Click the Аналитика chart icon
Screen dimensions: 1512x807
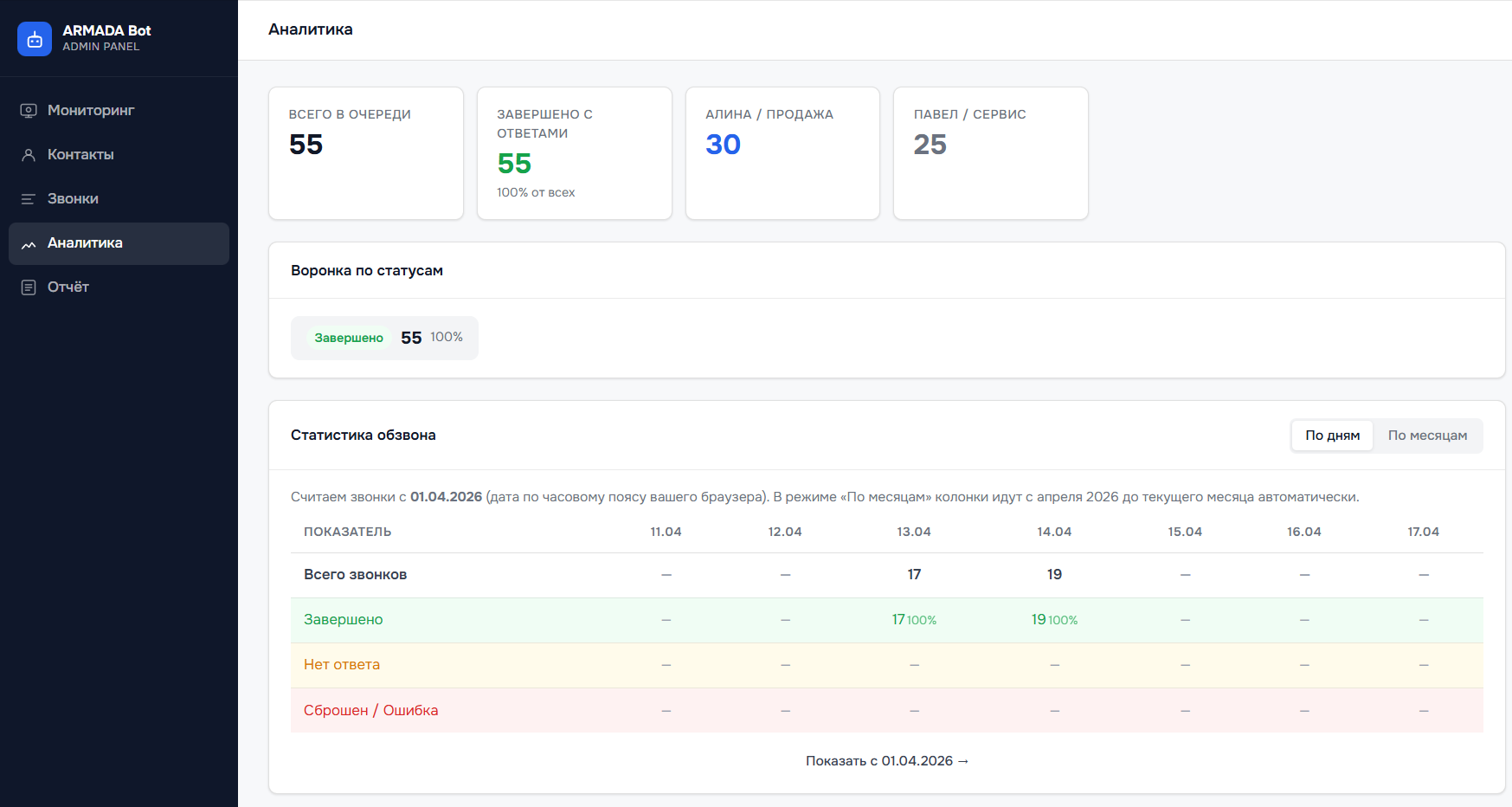[x=29, y=244]
